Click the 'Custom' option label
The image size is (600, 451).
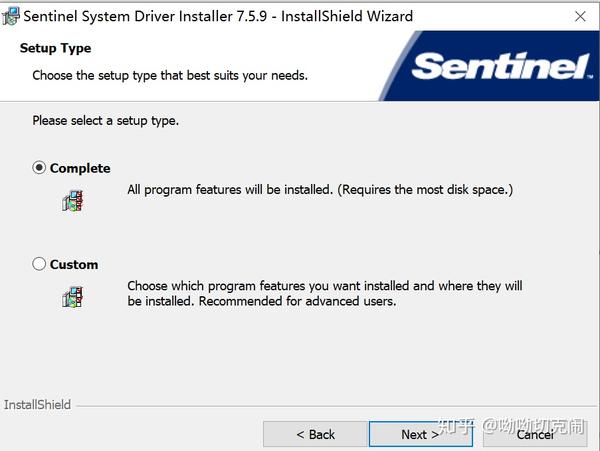[x=74, y=264]
